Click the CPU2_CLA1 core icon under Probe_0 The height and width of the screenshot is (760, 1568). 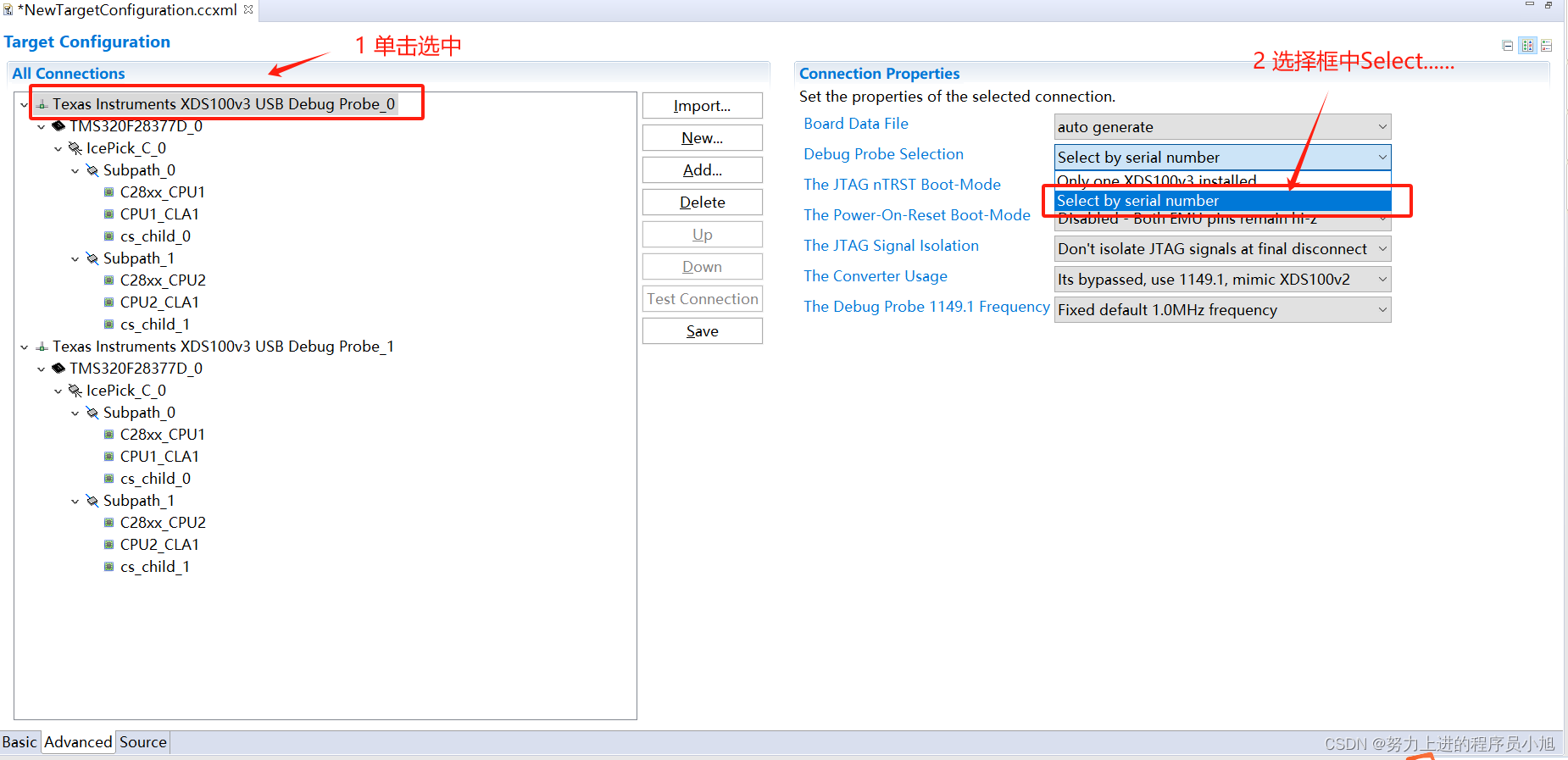[x=108, y=302]
